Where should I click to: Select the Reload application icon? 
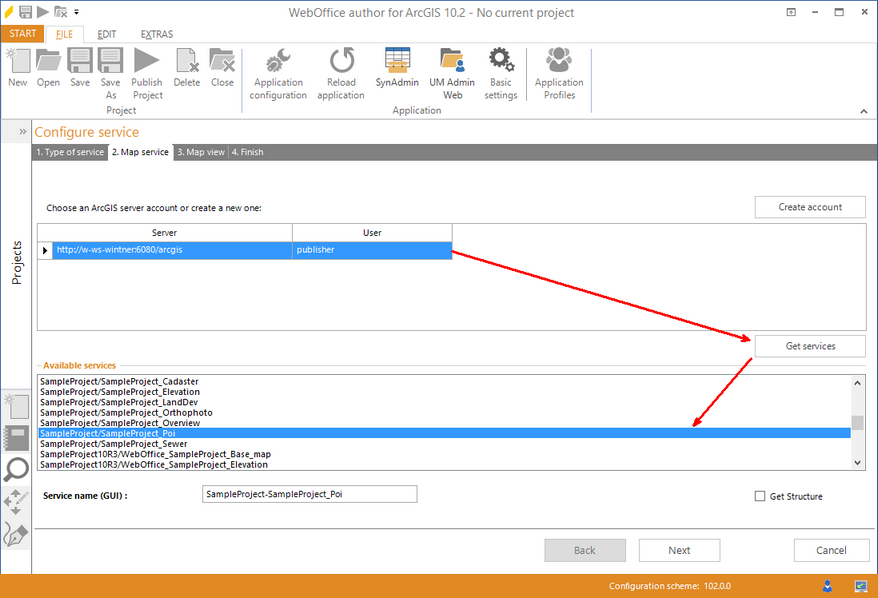[x=340, y=73]
